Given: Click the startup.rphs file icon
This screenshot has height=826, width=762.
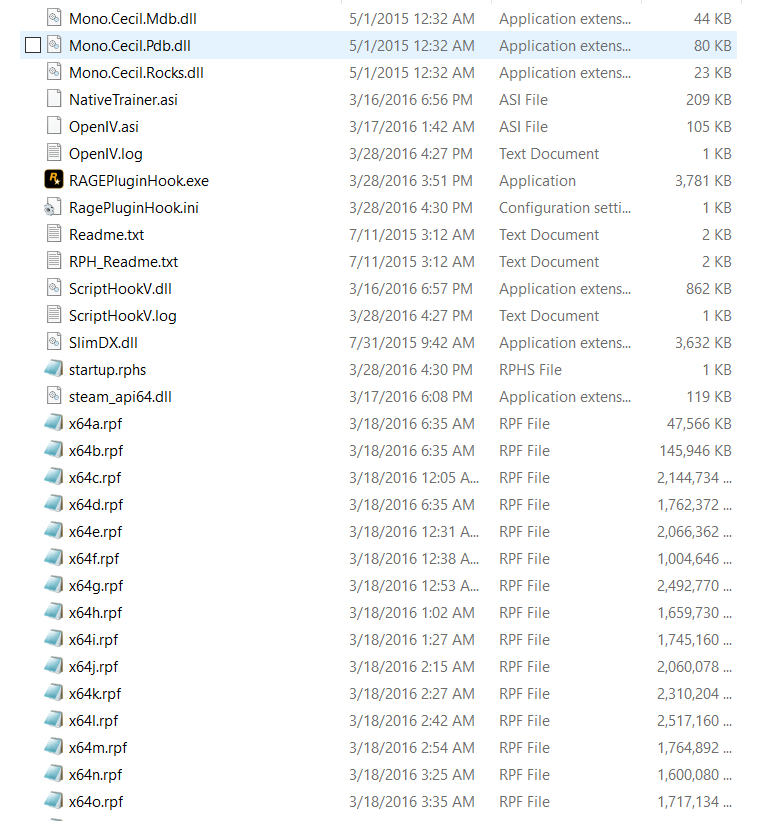Looking at the screenshot, I should point(54,368).
